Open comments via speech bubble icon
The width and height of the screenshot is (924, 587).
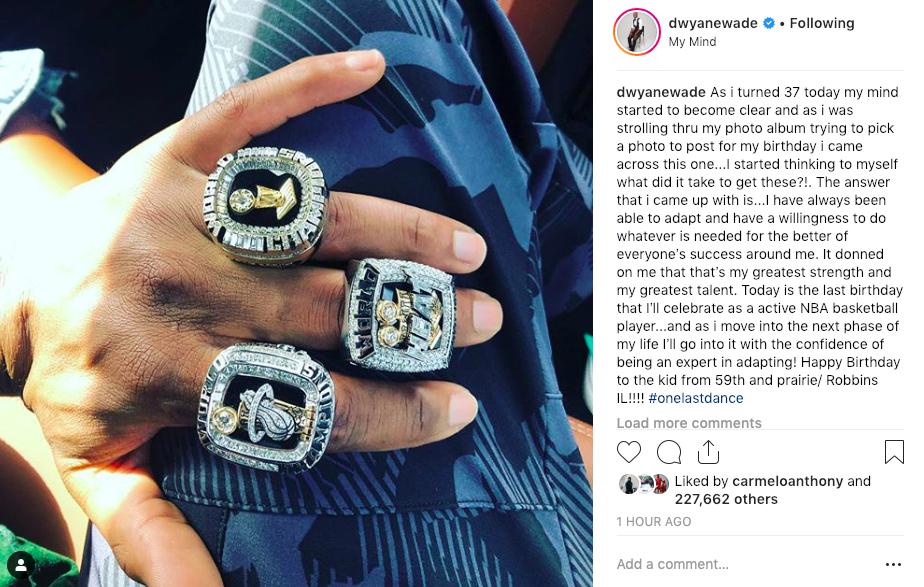pos(669,452)
